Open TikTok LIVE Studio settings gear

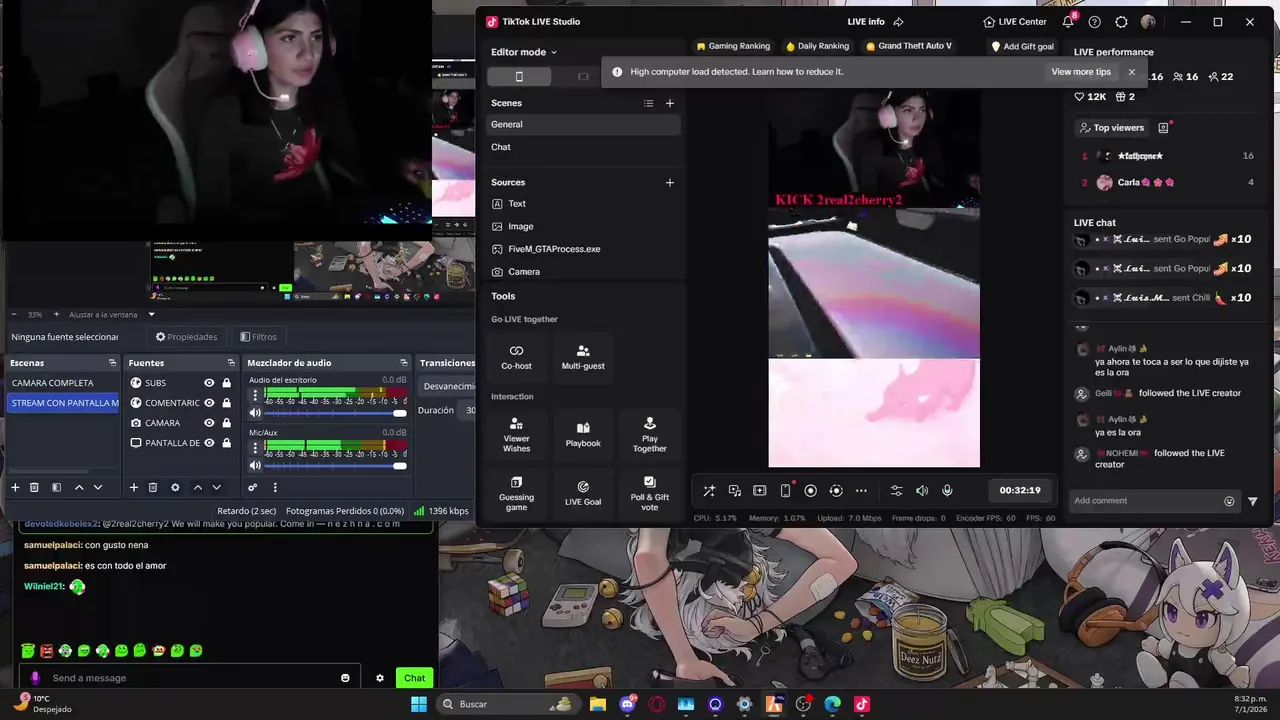pyautogui.click(x=1121, y=22)
